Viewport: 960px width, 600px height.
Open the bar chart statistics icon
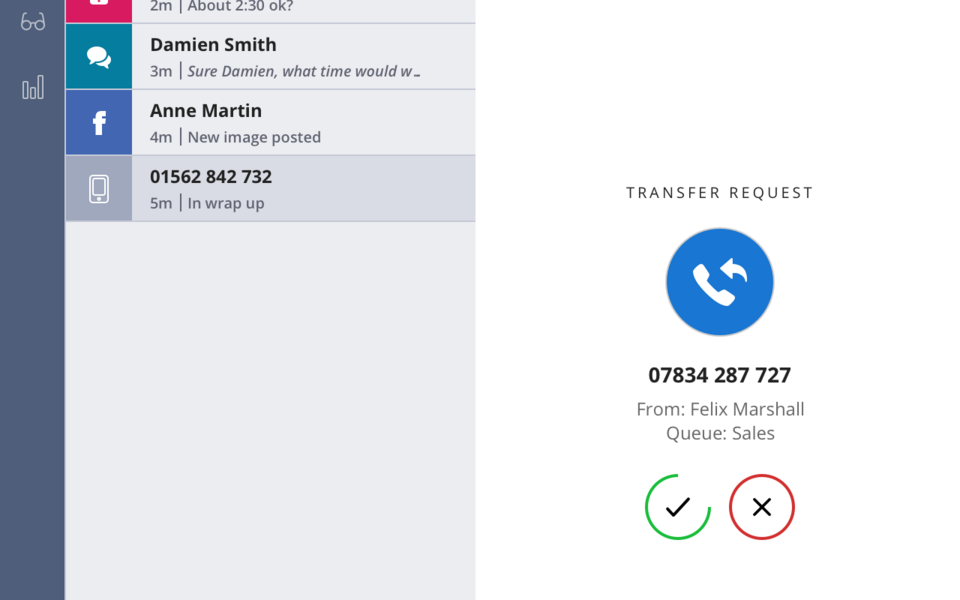pyautogui.click(x=33, y=87)
